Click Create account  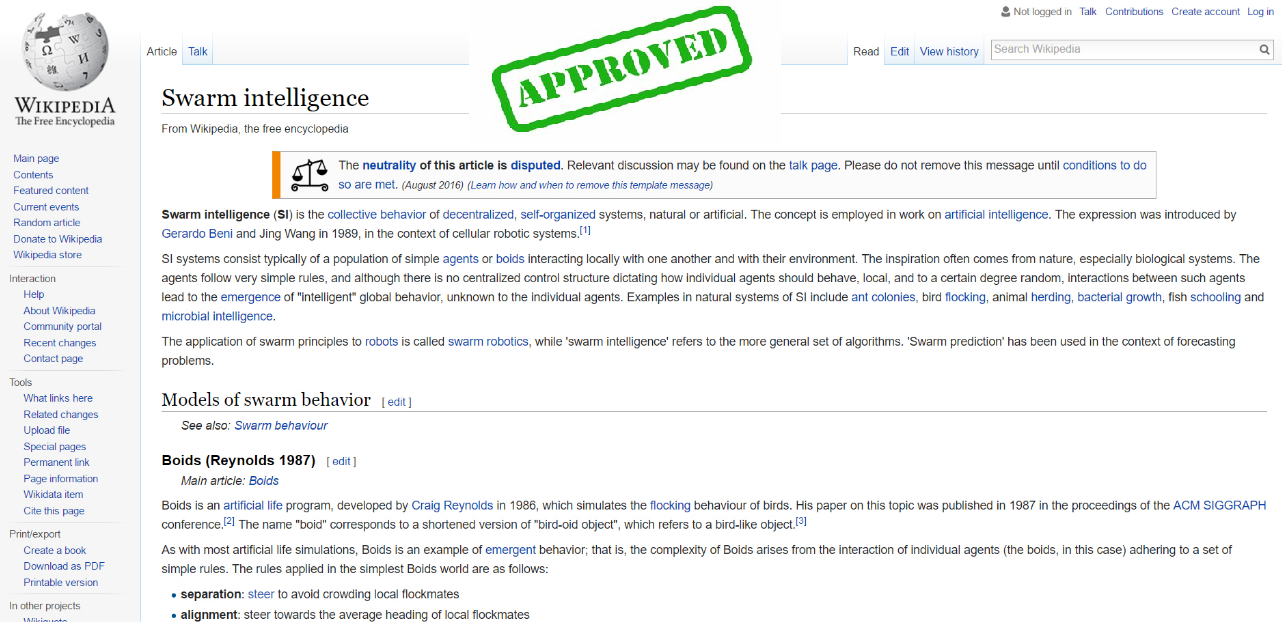pos(1205,12)
